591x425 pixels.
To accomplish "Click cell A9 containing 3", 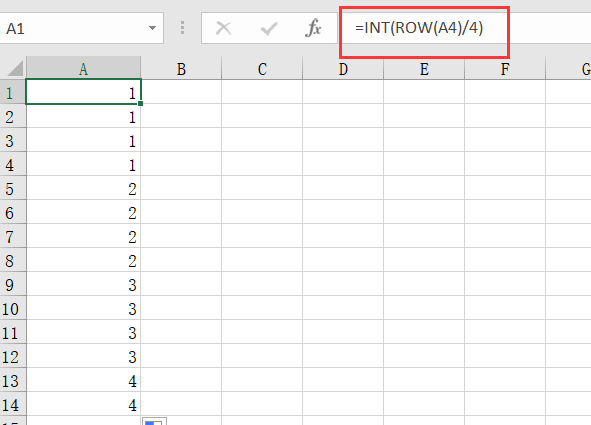I will pyautogui.click(x=83, y=284).
